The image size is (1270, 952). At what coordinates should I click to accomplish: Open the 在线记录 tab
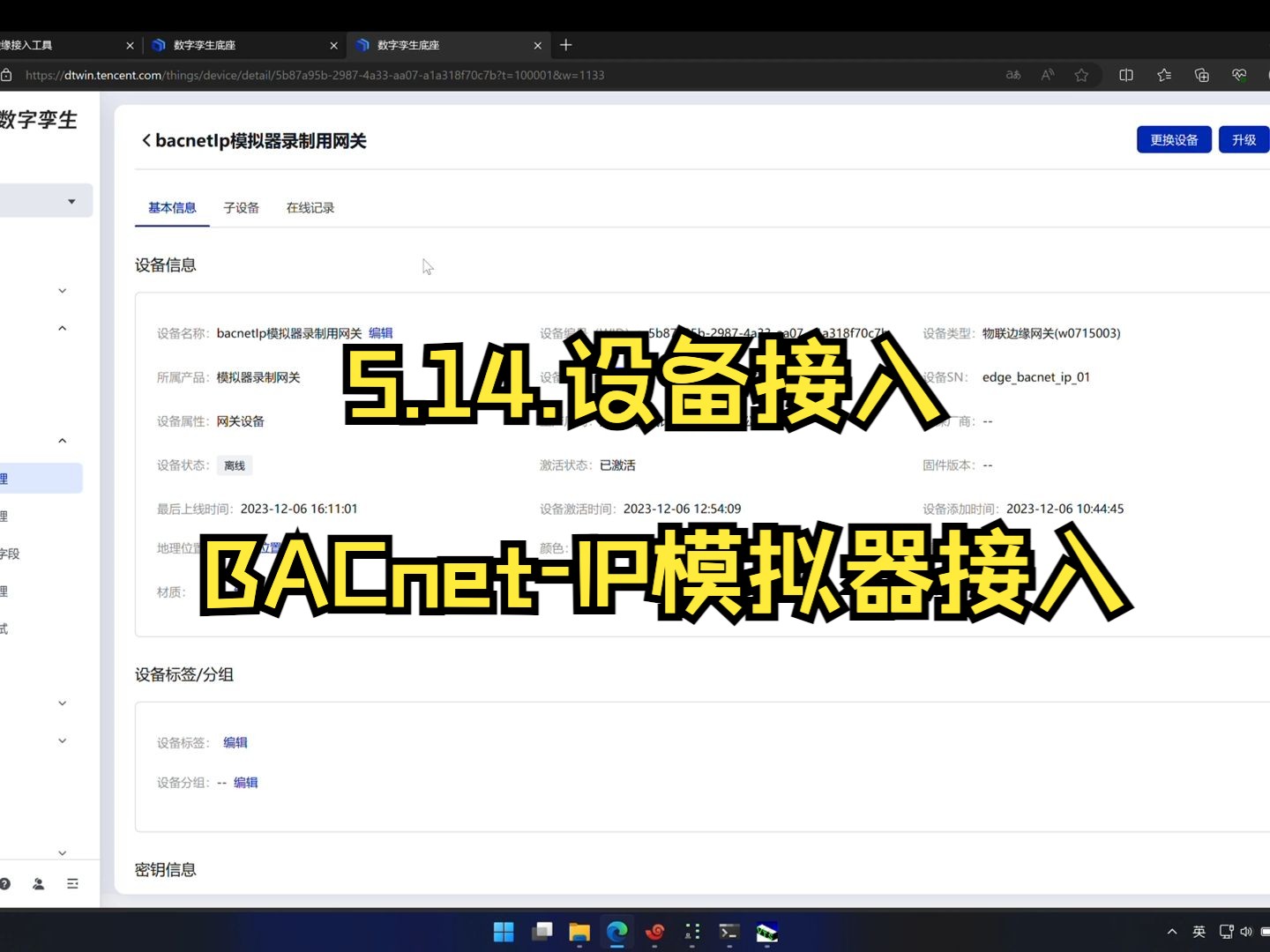[x=310, y=207]
